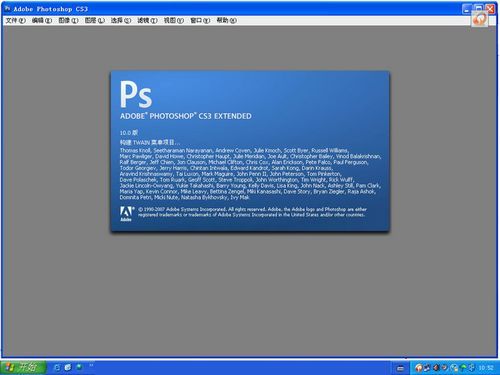
Task: Open the 窗口 (Window) menu
Action: click(x=200, y=21)
